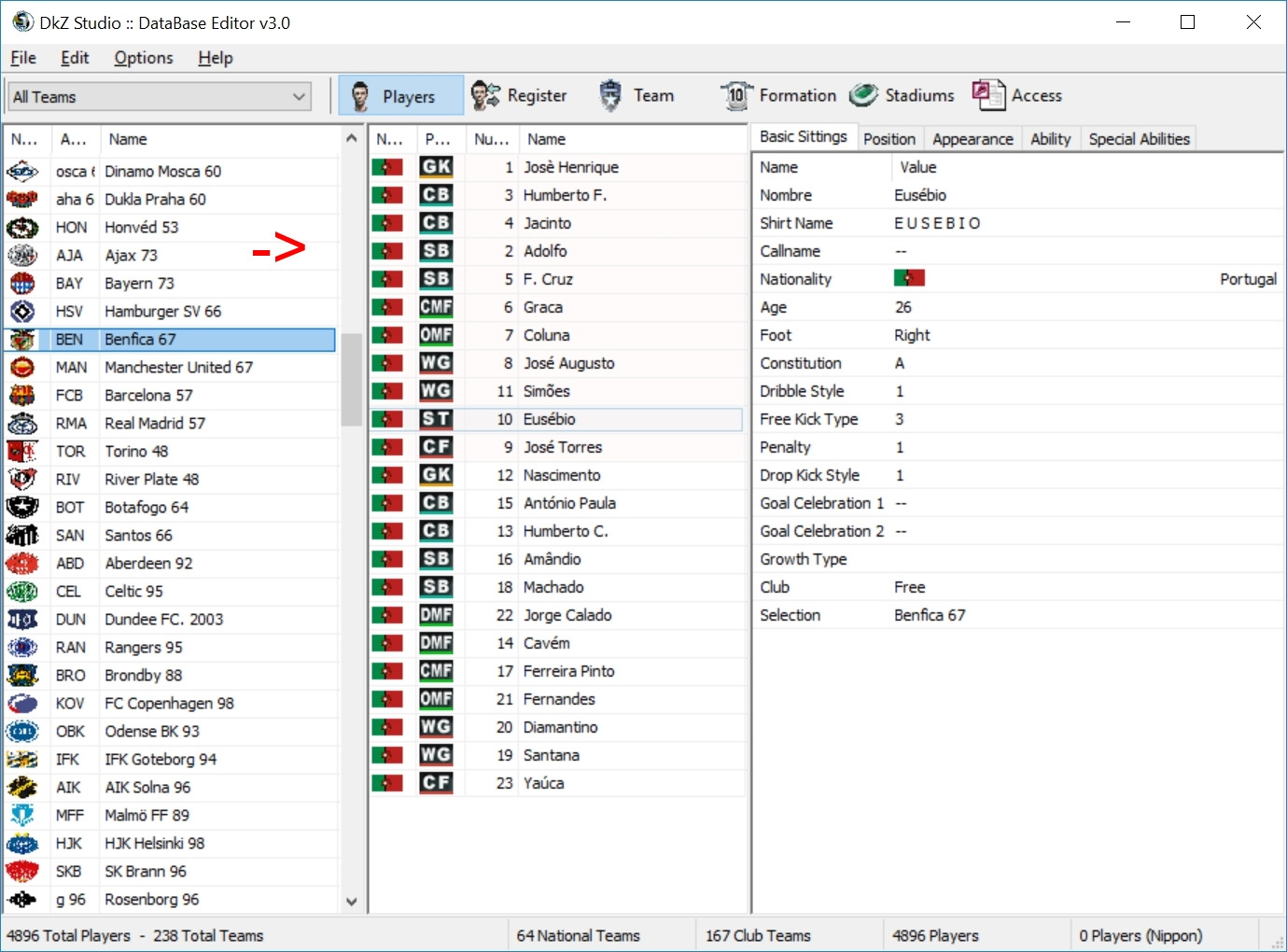This screenshot has width=1287, height=952.
Task: Click the Barcelona 57 crest
Action: [22, 395]
